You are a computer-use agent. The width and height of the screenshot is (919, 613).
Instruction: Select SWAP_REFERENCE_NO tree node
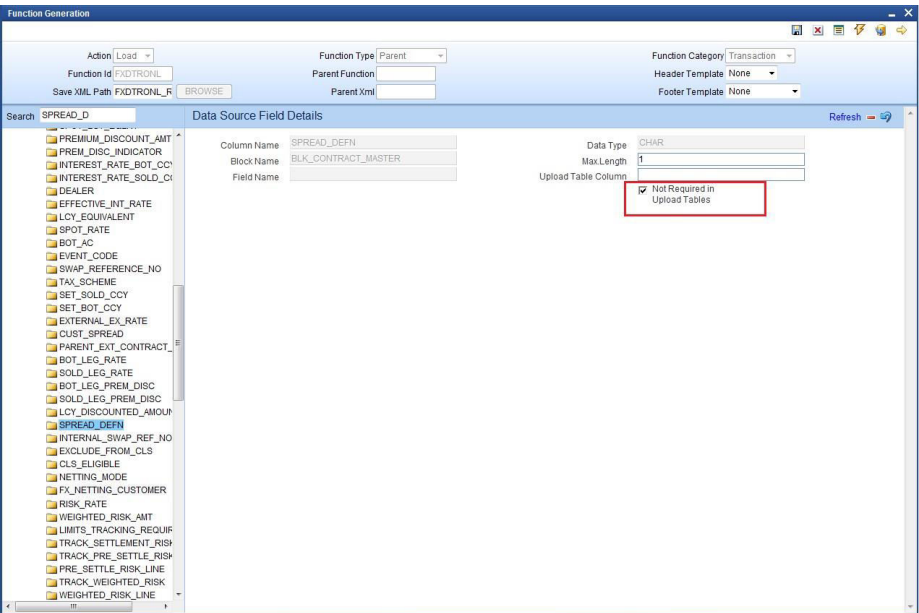[110, 269]
